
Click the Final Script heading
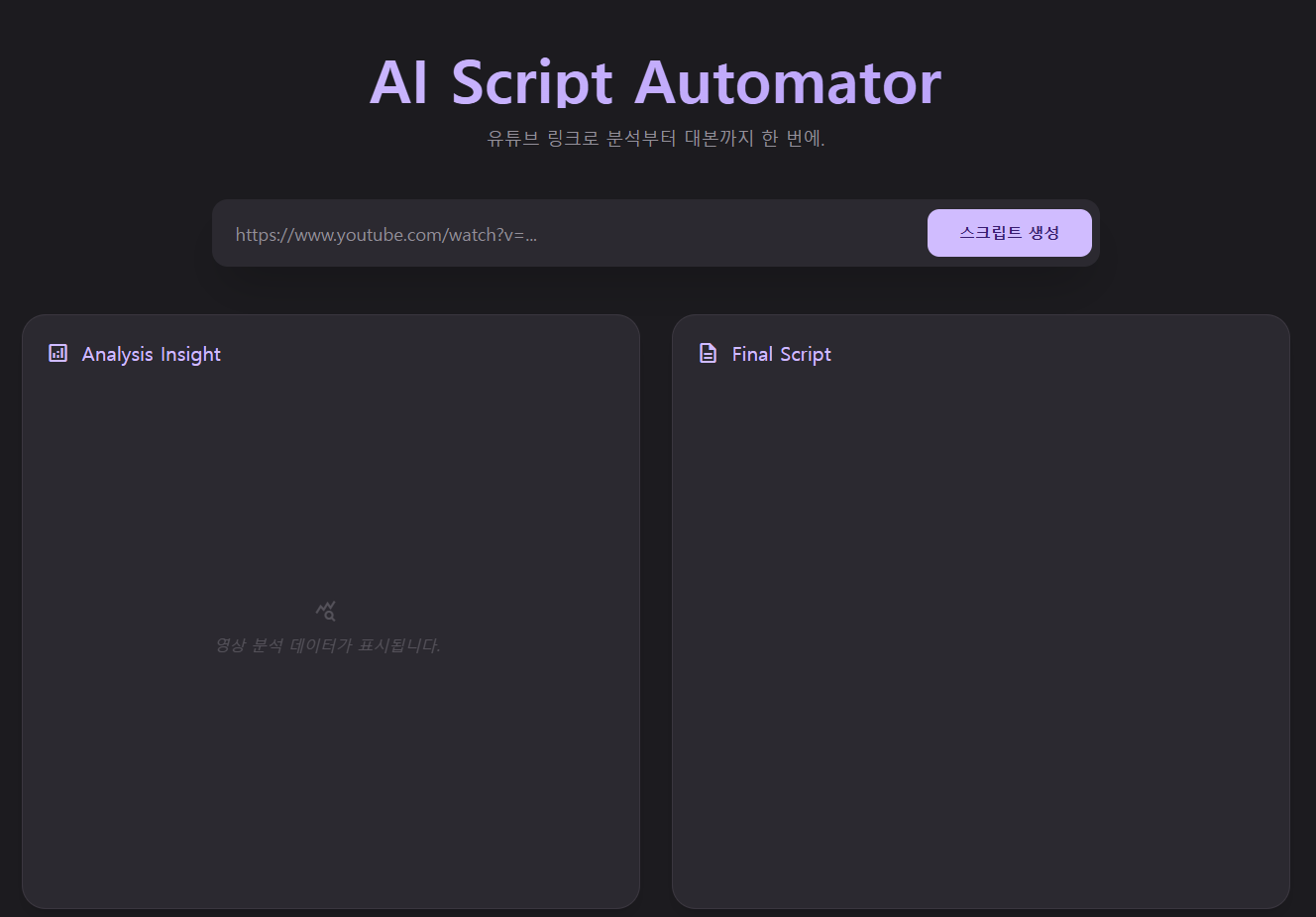781,354
